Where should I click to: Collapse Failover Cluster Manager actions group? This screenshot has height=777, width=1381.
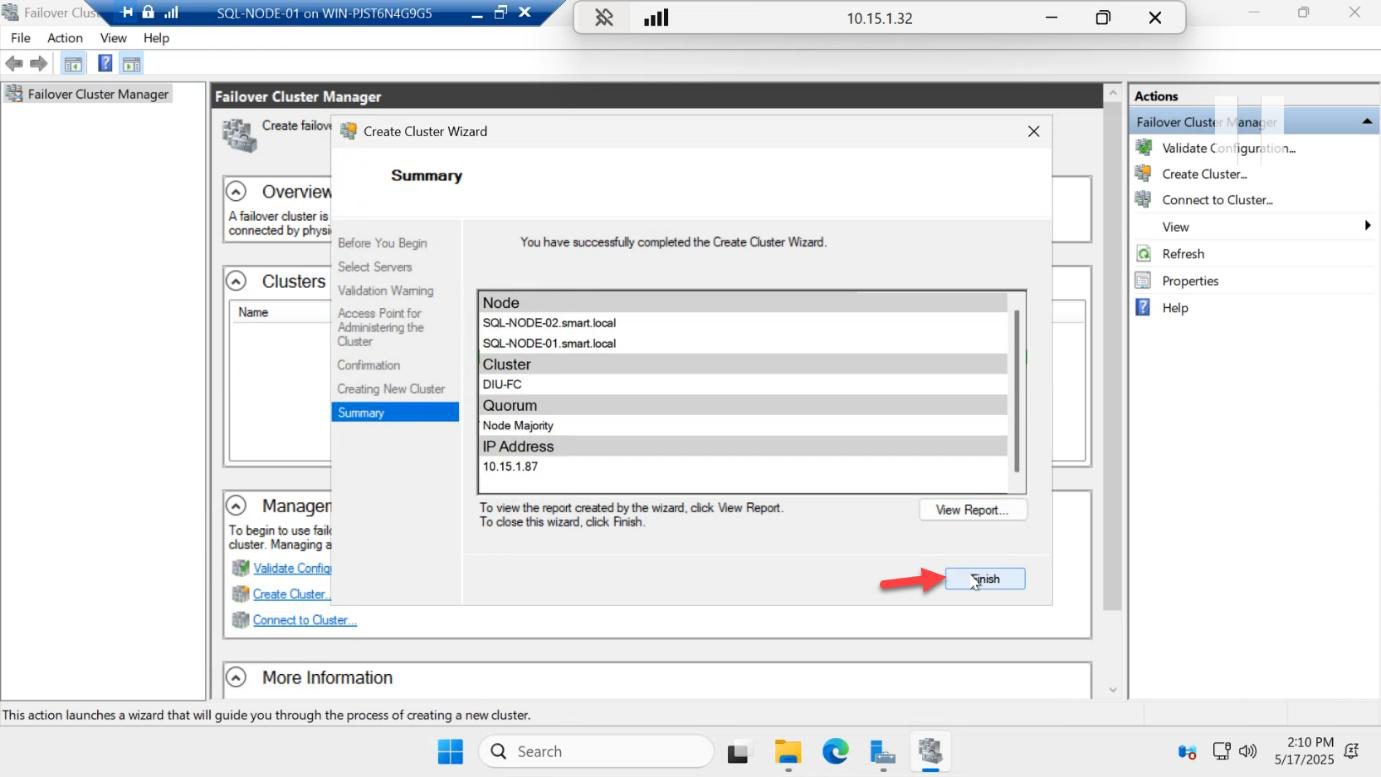[1366, 122]
